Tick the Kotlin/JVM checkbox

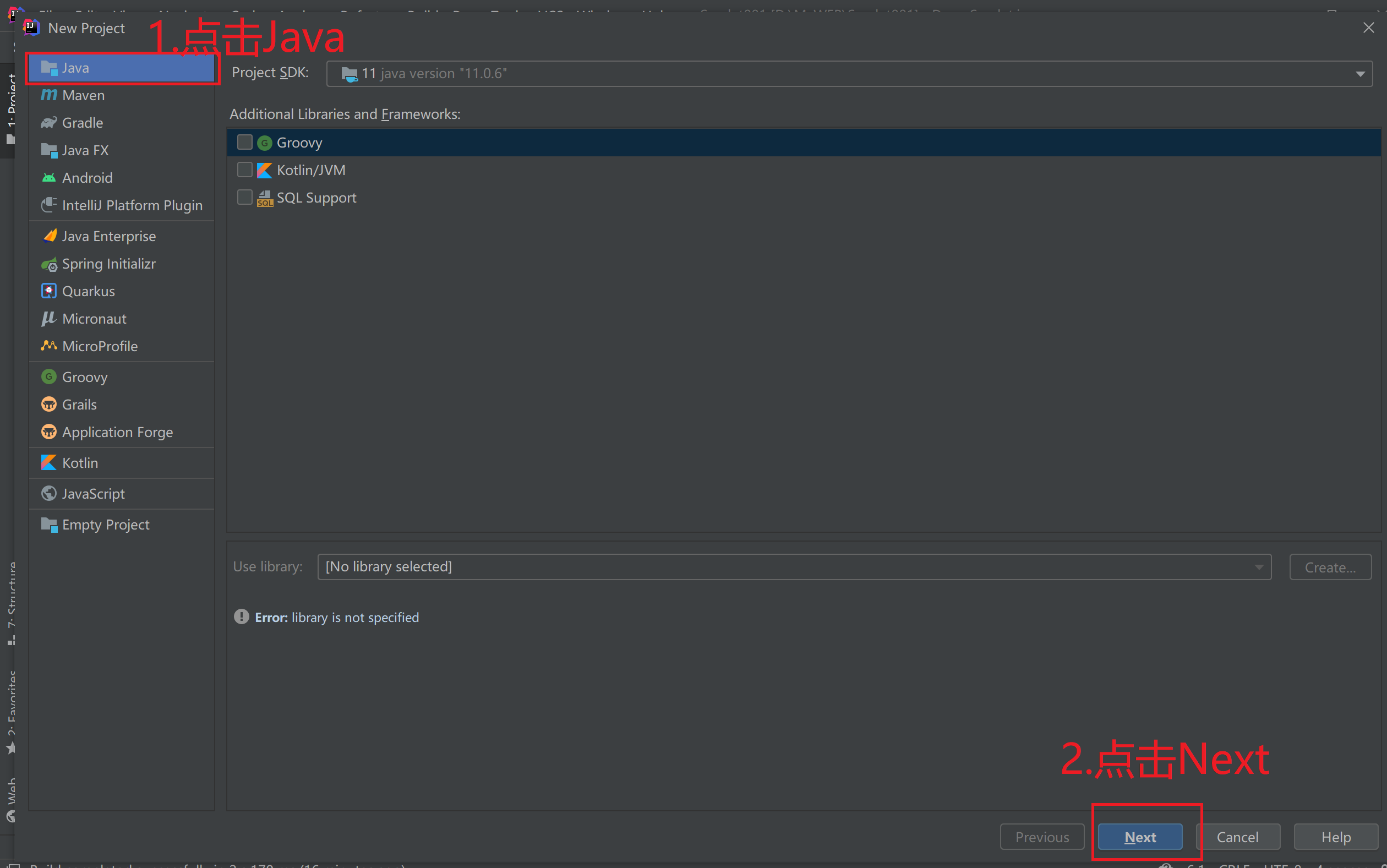(x=244, y=170)
